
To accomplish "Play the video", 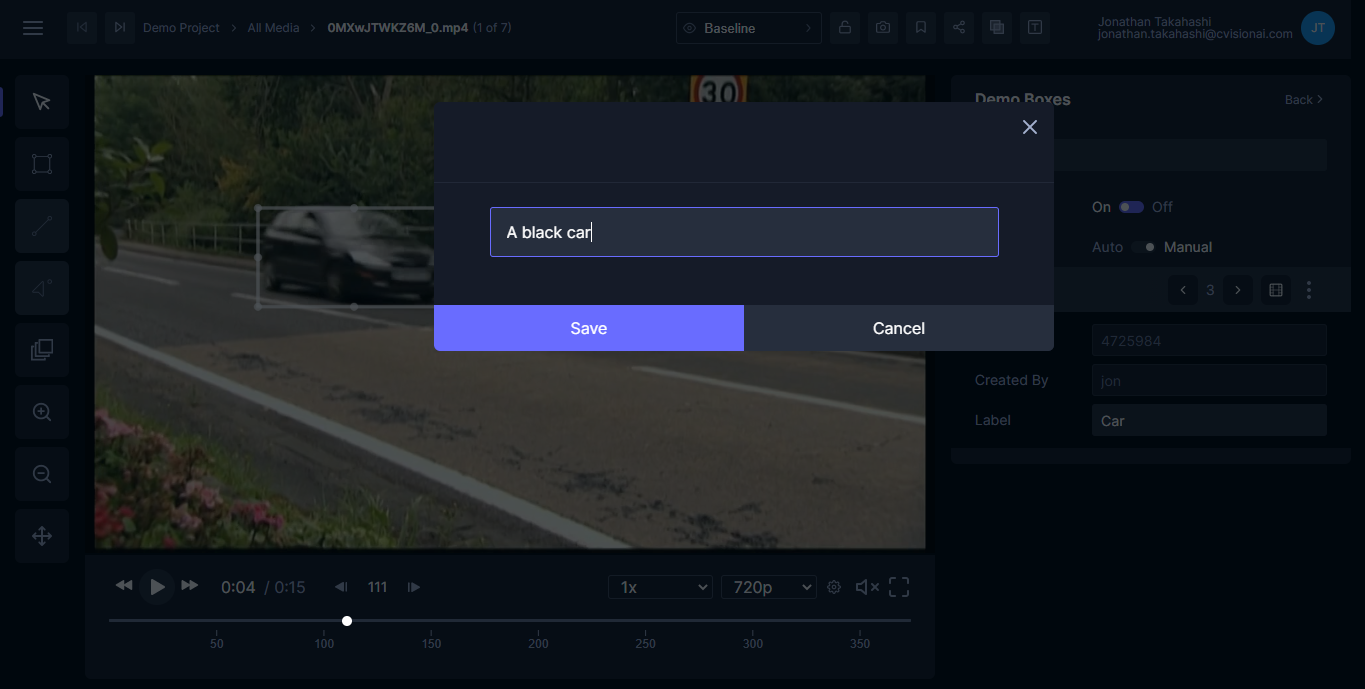I will (157, 587).
